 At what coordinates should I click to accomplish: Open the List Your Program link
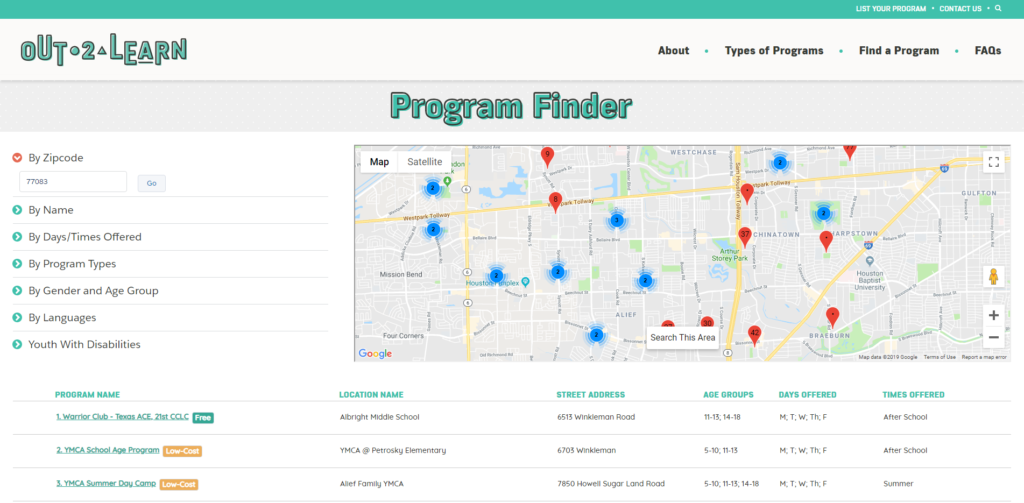(x=891, y=8)
